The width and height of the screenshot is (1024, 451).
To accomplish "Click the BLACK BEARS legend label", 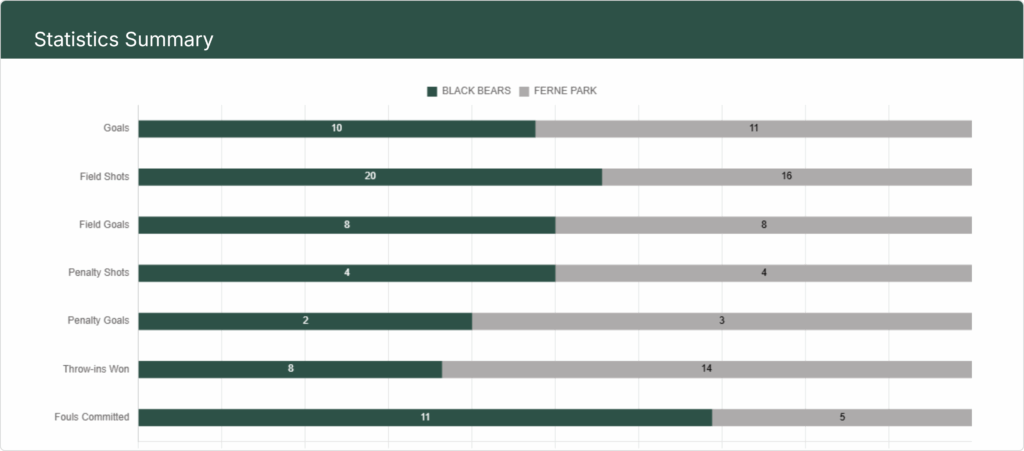I will click(476, 91).
